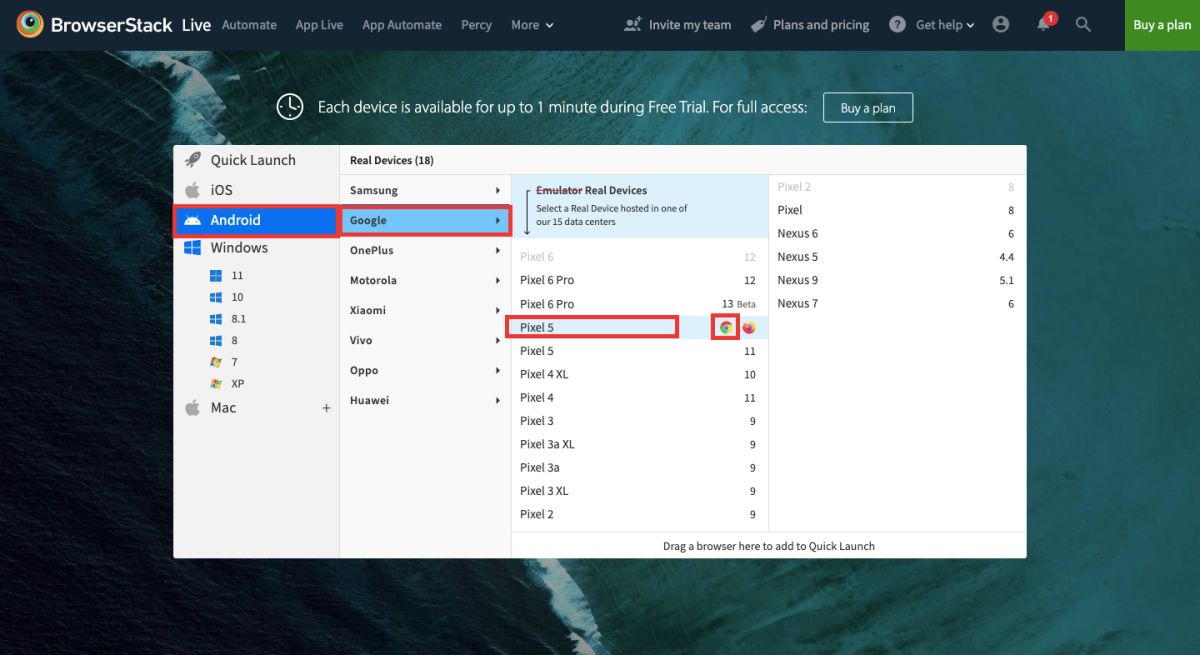This screenshot has height=655, width=1200.
Task: Select the Pixel 3 XL device
Action: click(x=638, y=491)
